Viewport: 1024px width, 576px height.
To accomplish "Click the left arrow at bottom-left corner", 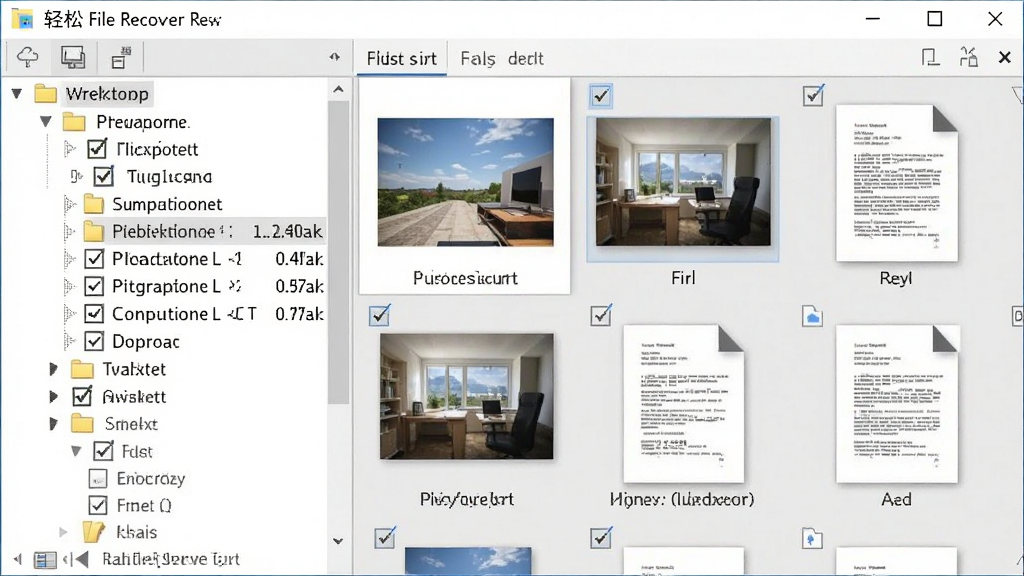I will [18, 559].
